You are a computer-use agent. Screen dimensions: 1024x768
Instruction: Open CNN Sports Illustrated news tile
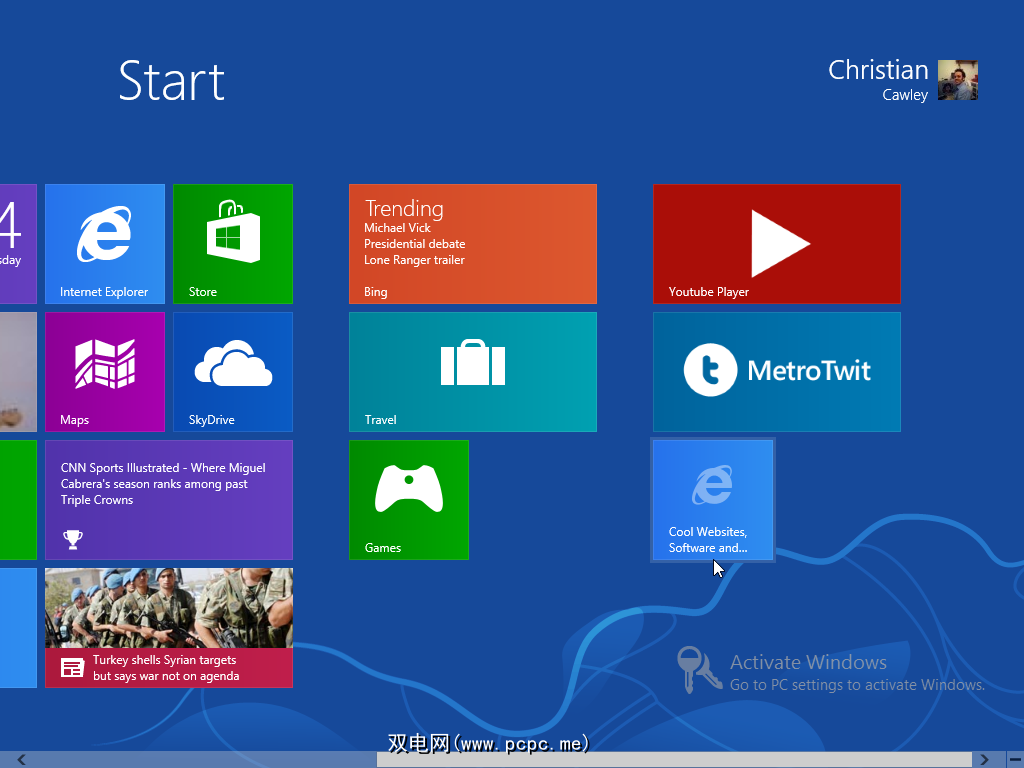(169, 499)
